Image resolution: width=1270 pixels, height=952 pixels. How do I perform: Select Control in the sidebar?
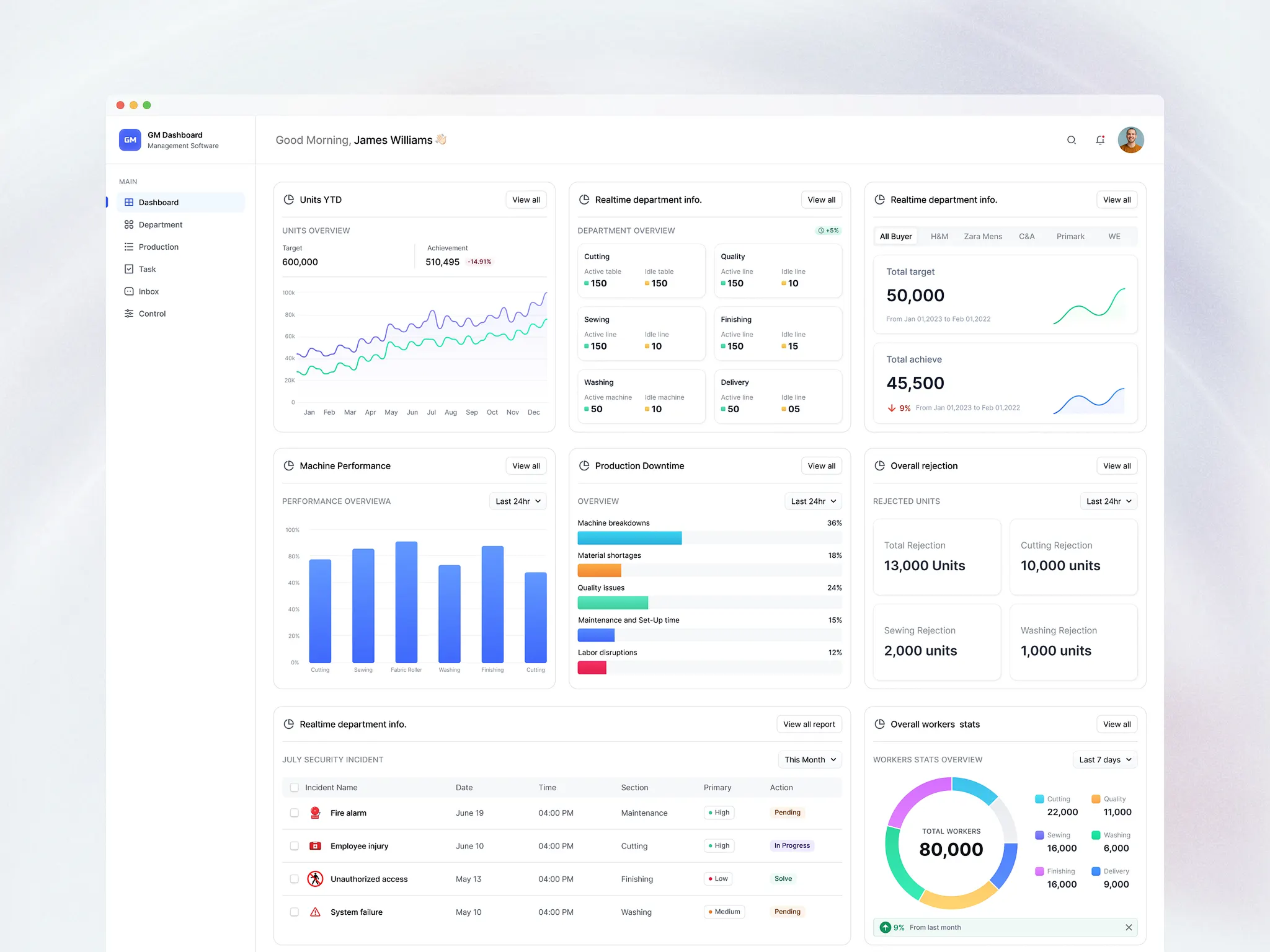tap(151, 314)
